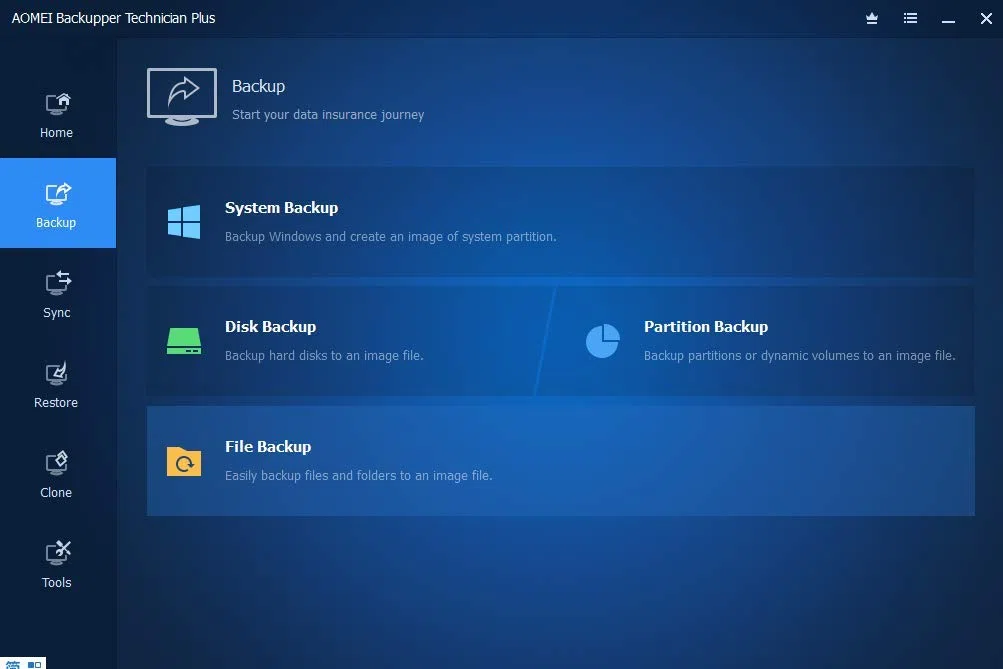
Task: Open the Sync section
Action: coord(57,293)
